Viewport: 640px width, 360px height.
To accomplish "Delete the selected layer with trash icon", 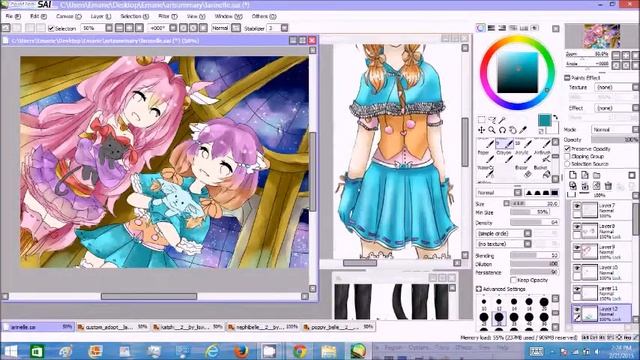I will pyautogui.click(x=608, y=186).
